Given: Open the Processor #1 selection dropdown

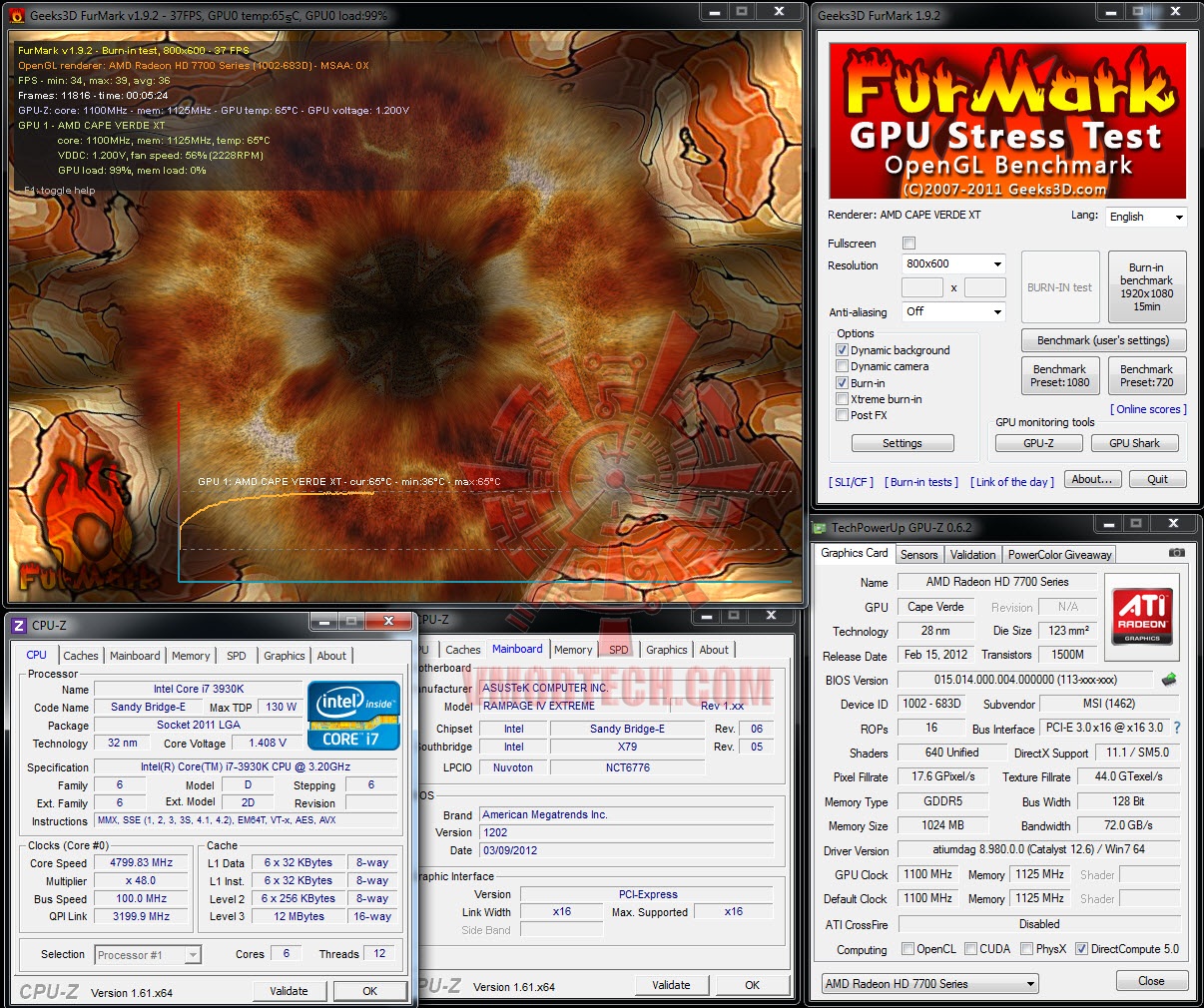Looking at the screenshot, I should (x=148, y=955).
